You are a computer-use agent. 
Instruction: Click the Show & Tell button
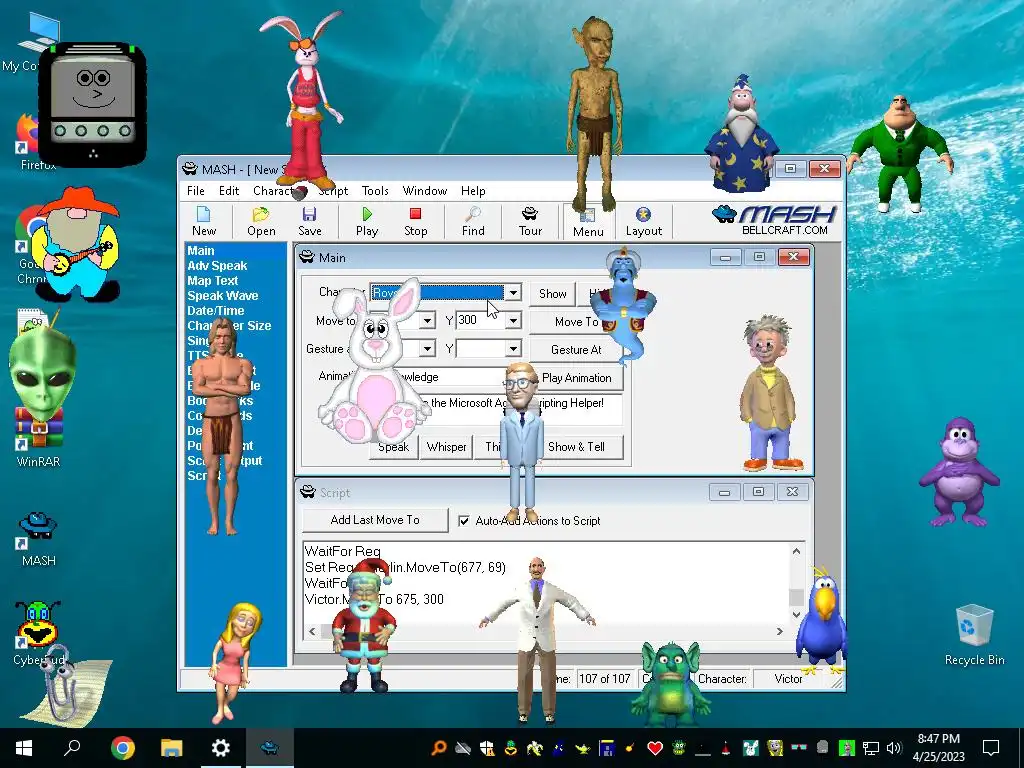tap(576, 447)
